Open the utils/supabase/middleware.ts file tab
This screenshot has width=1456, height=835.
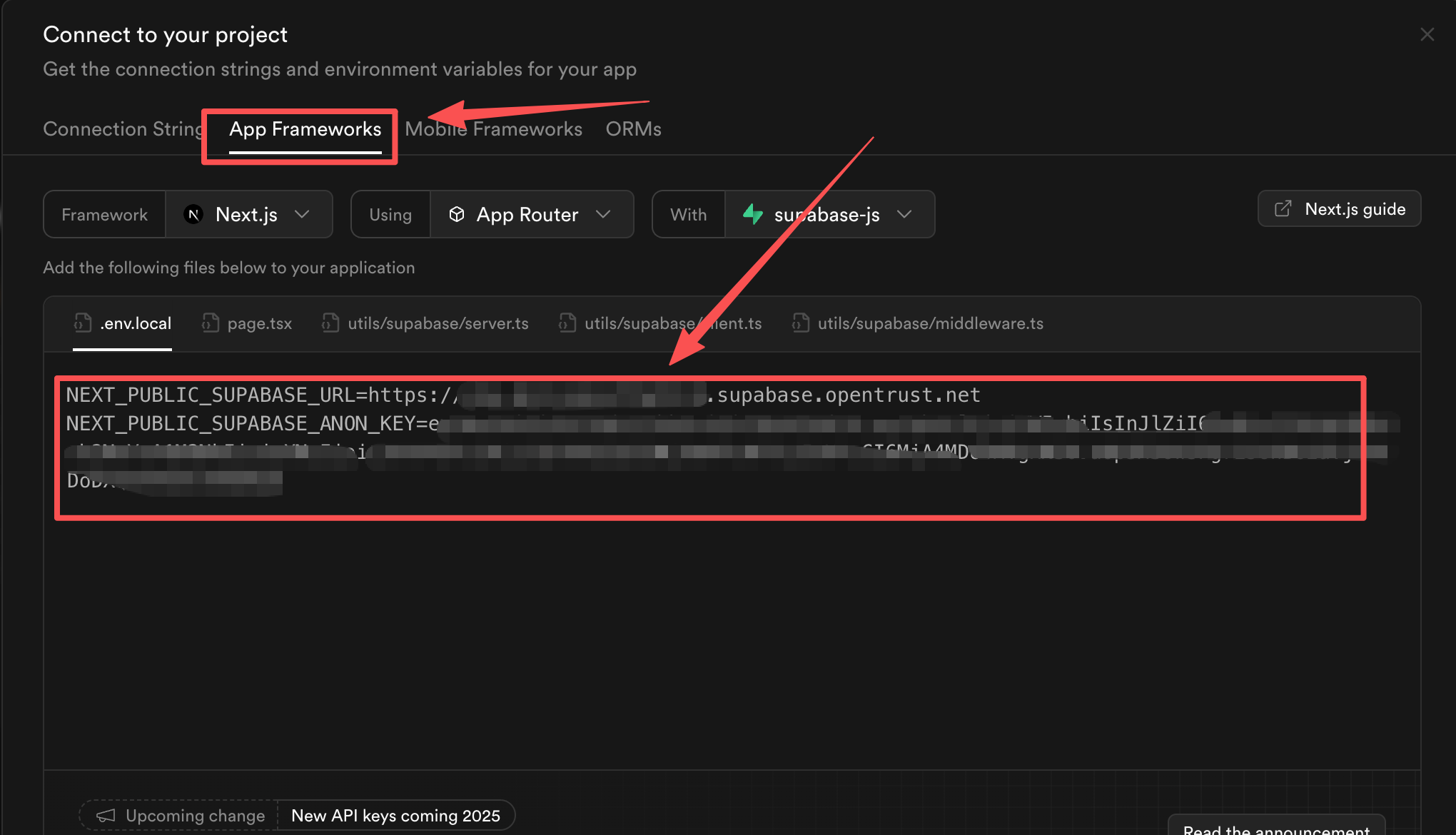click(x=929, y=323)
